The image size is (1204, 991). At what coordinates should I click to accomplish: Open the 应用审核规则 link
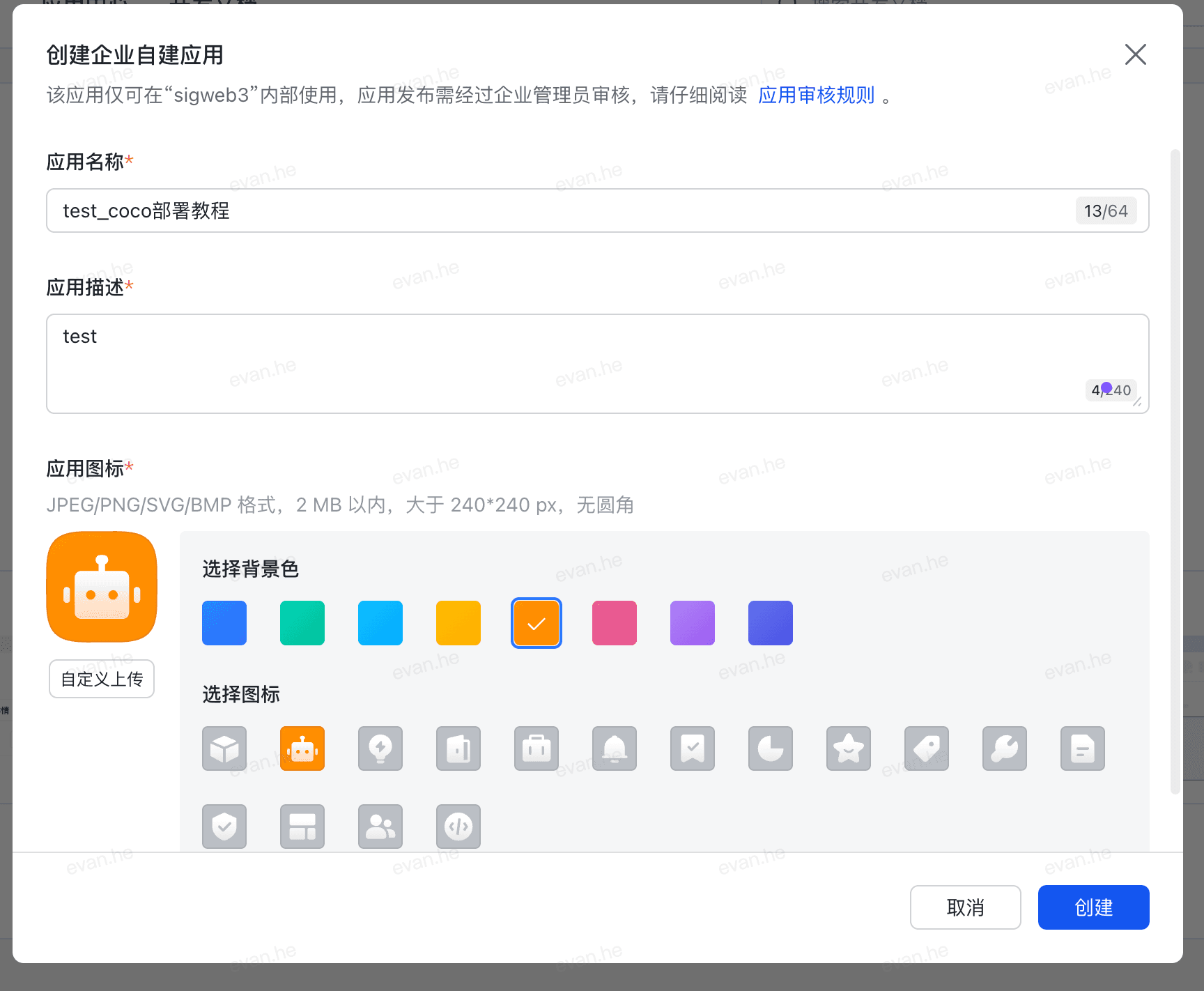coord(817,95)
